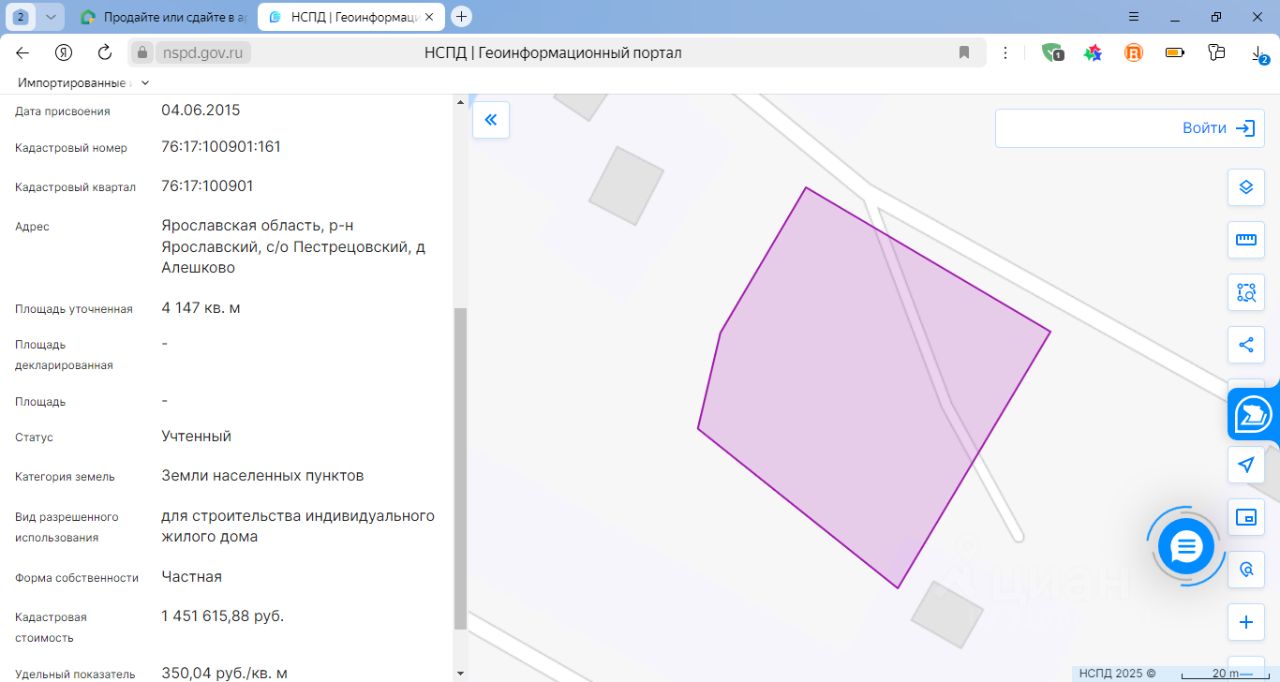Image resolution: width=1280 pixels, height=682 pixels.
Task: Click the my location arrow button
Action: tap(1246, 465)
